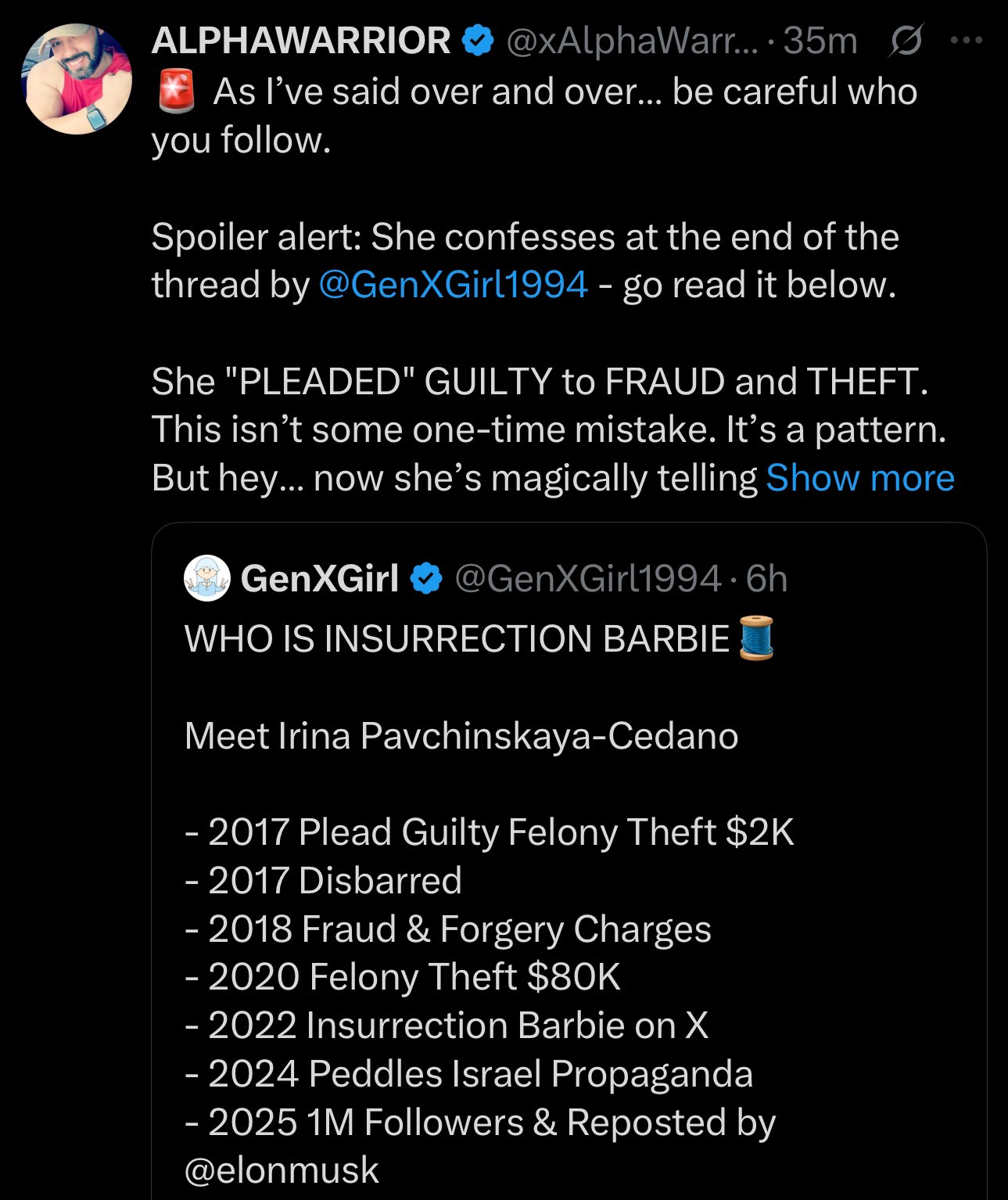The image size is (1008, 1200).
Task: Click the 35m post timestamp
Action: coord(820,41)
